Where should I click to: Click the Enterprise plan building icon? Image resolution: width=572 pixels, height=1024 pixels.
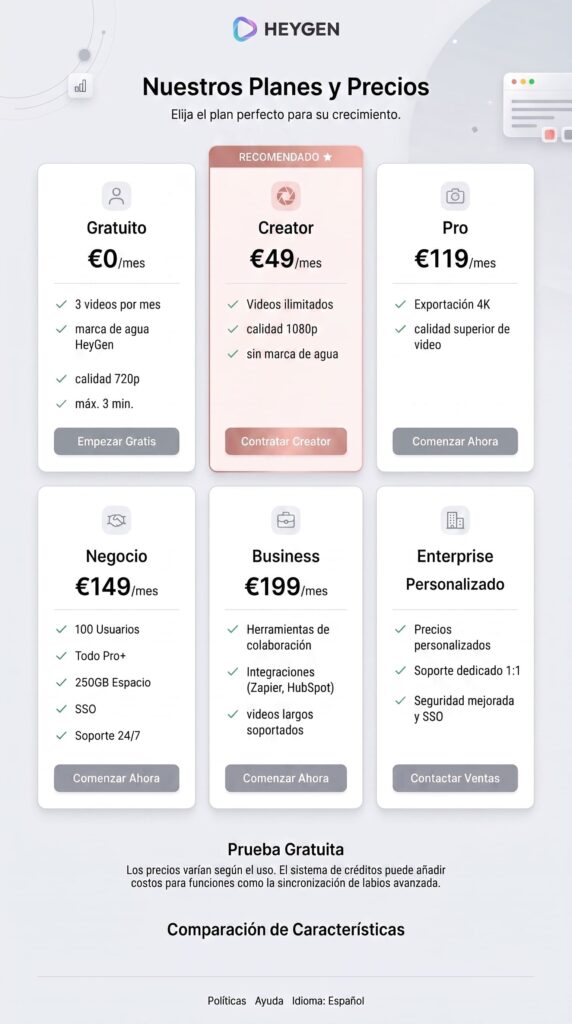pos(455,520)
